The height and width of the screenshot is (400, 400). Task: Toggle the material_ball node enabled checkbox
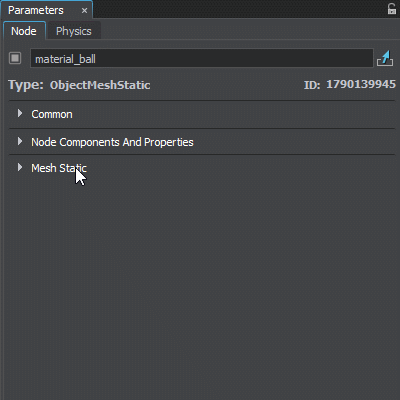[15, 58]
